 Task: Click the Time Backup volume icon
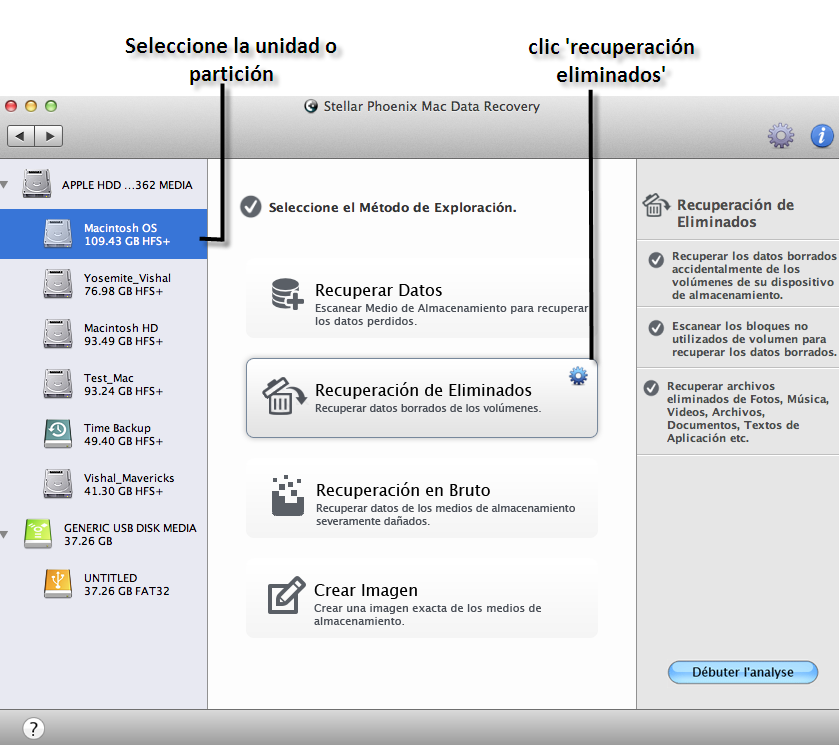click(58, 434)
